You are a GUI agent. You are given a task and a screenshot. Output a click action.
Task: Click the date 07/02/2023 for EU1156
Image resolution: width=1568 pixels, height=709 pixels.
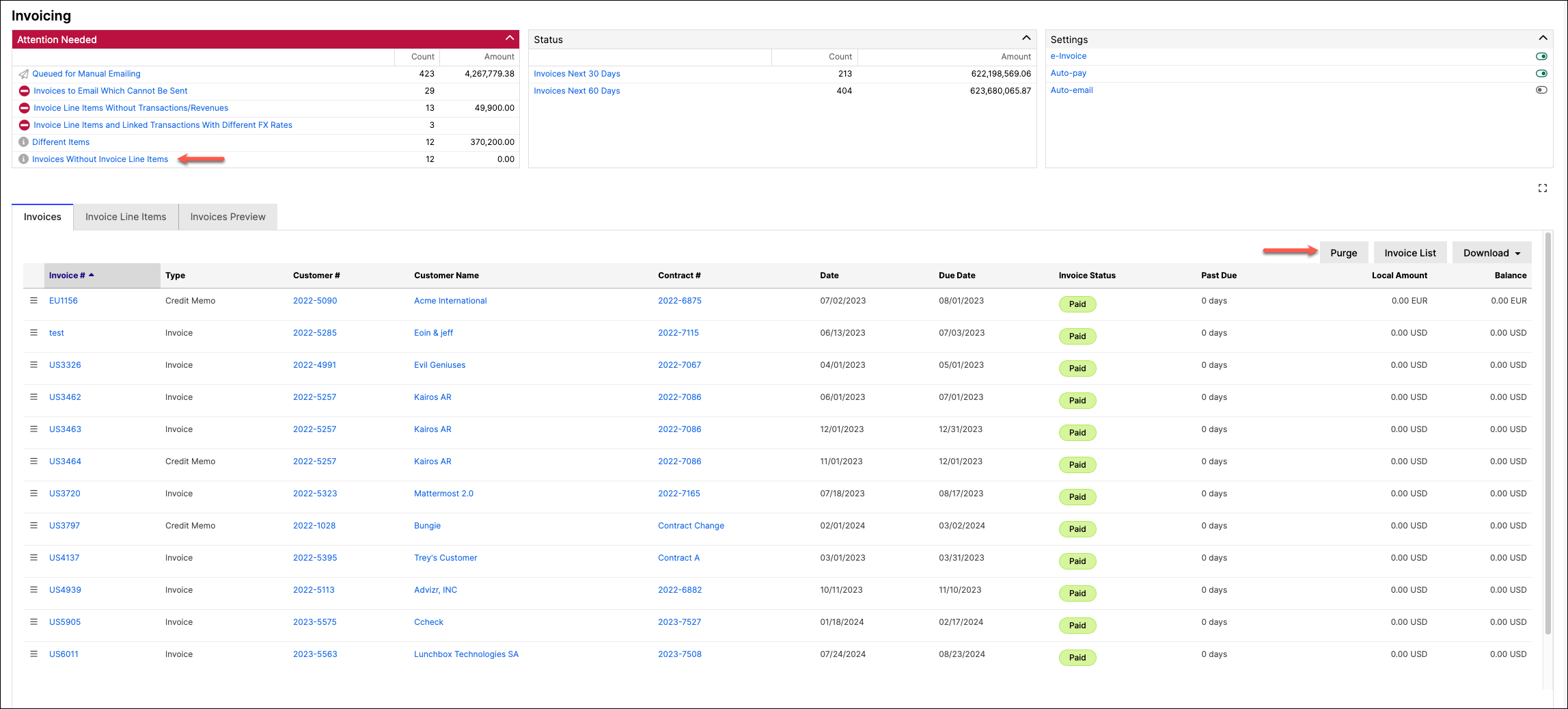[842, 301]
